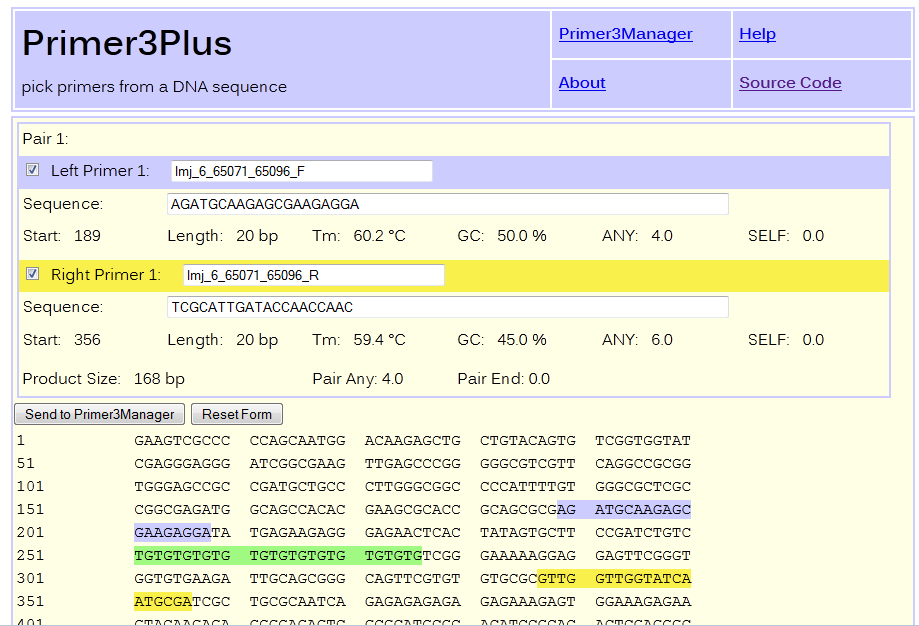Edit the Left Primer 1 name field
Image resolution: width=919 pixels, height=626 pixels.
coord(301,171)
